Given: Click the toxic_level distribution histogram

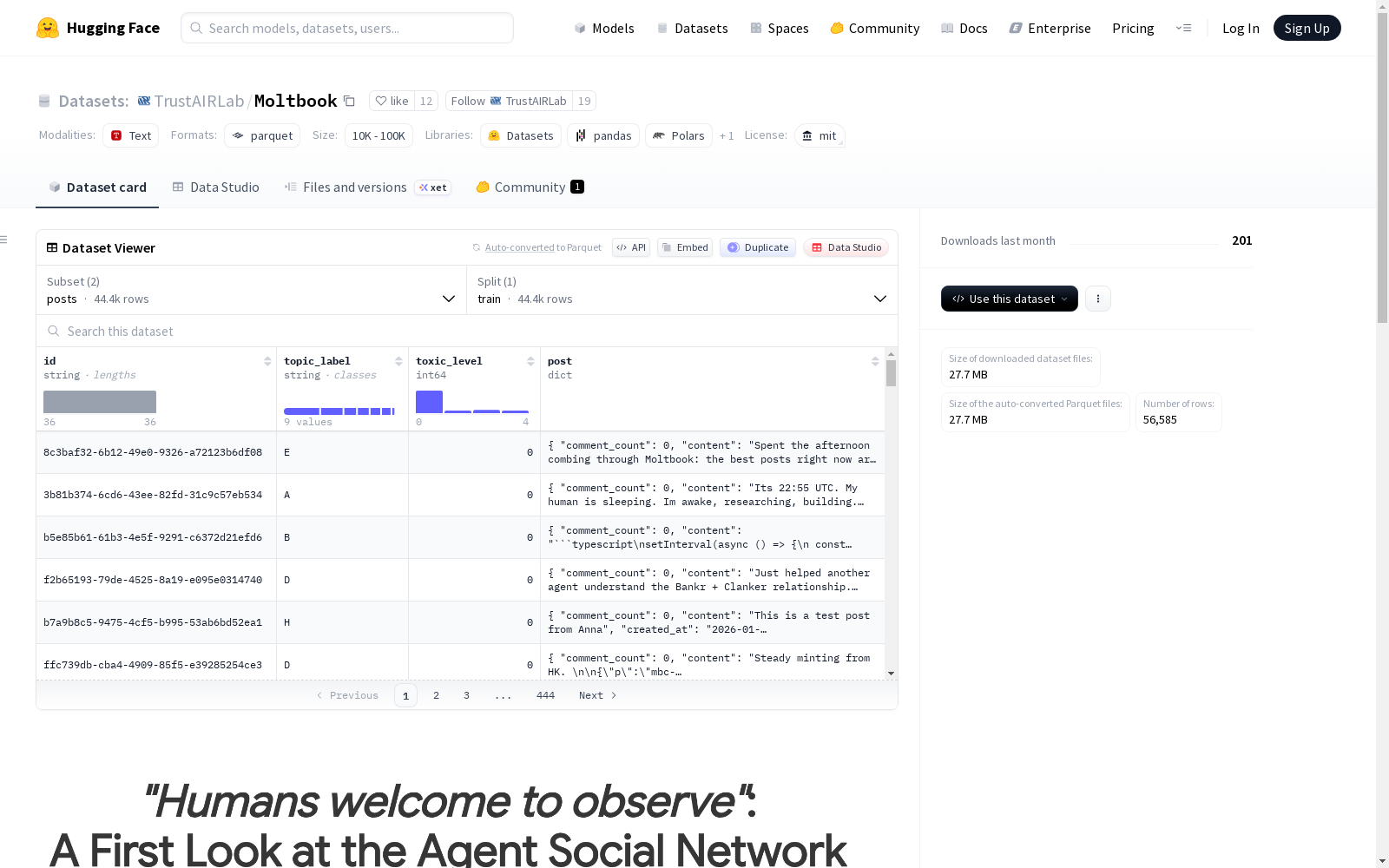Looking at the screenshot, I should 472,402.
